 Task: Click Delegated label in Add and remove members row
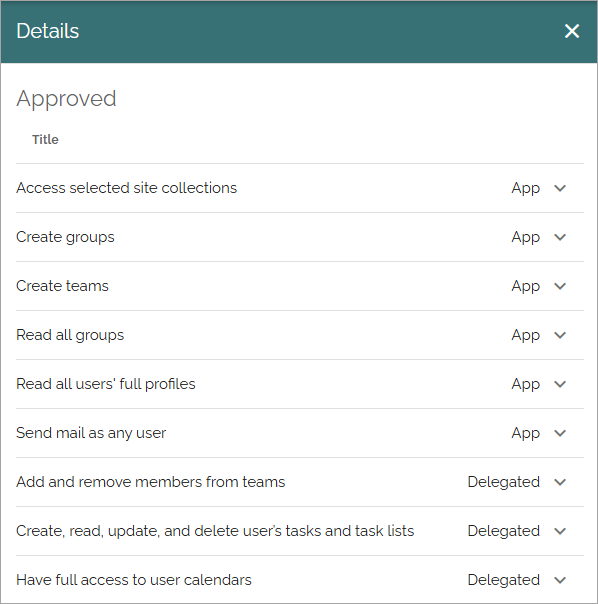point(504,482)
